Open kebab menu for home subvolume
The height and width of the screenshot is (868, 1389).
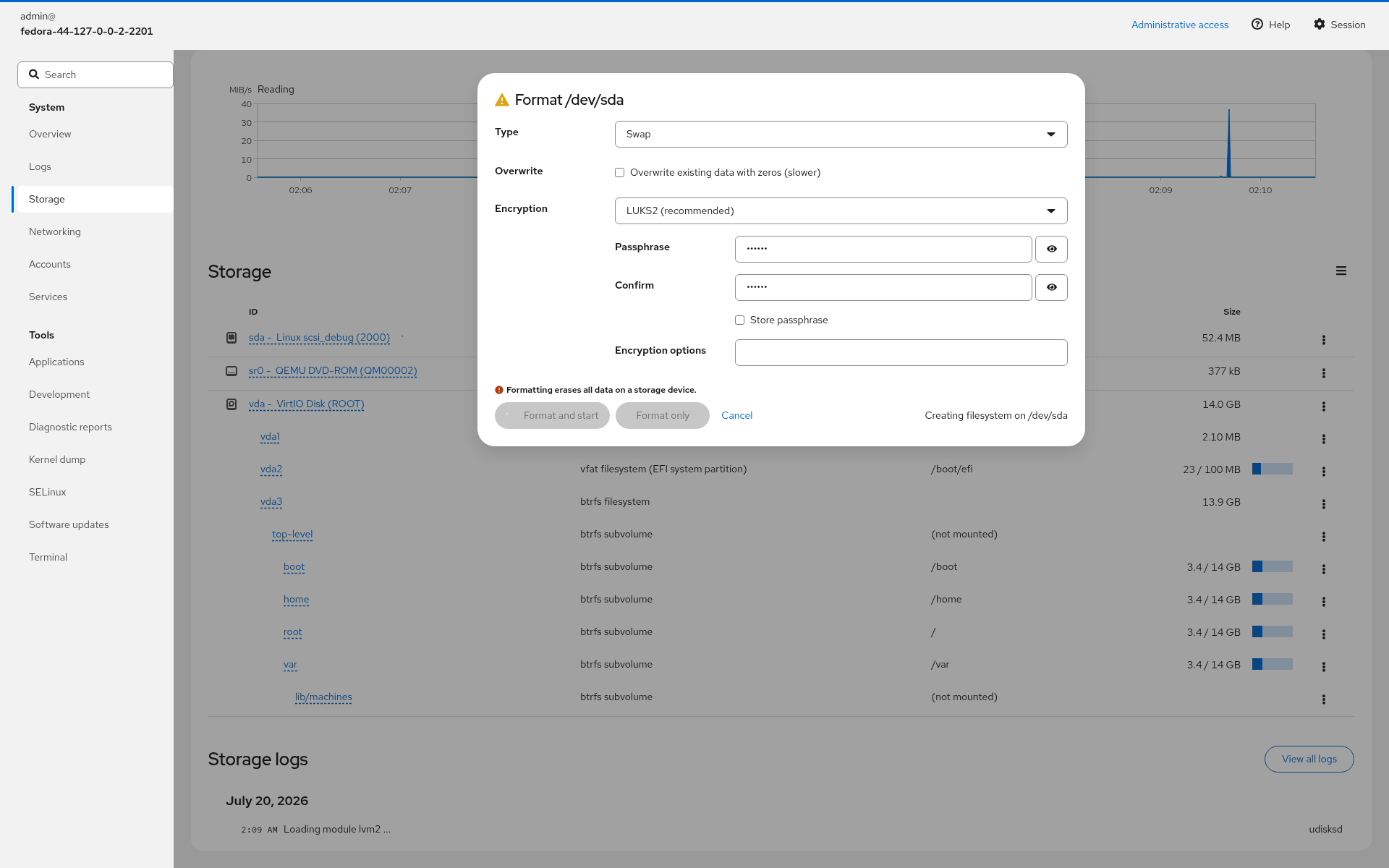[x=1323, y=601]
